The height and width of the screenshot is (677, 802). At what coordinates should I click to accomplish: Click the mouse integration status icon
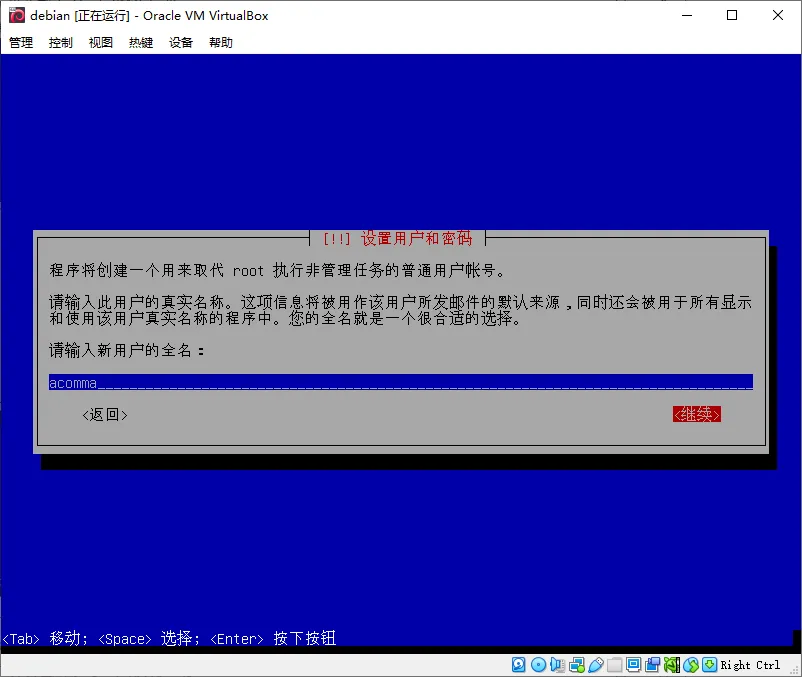pos(690,664)
